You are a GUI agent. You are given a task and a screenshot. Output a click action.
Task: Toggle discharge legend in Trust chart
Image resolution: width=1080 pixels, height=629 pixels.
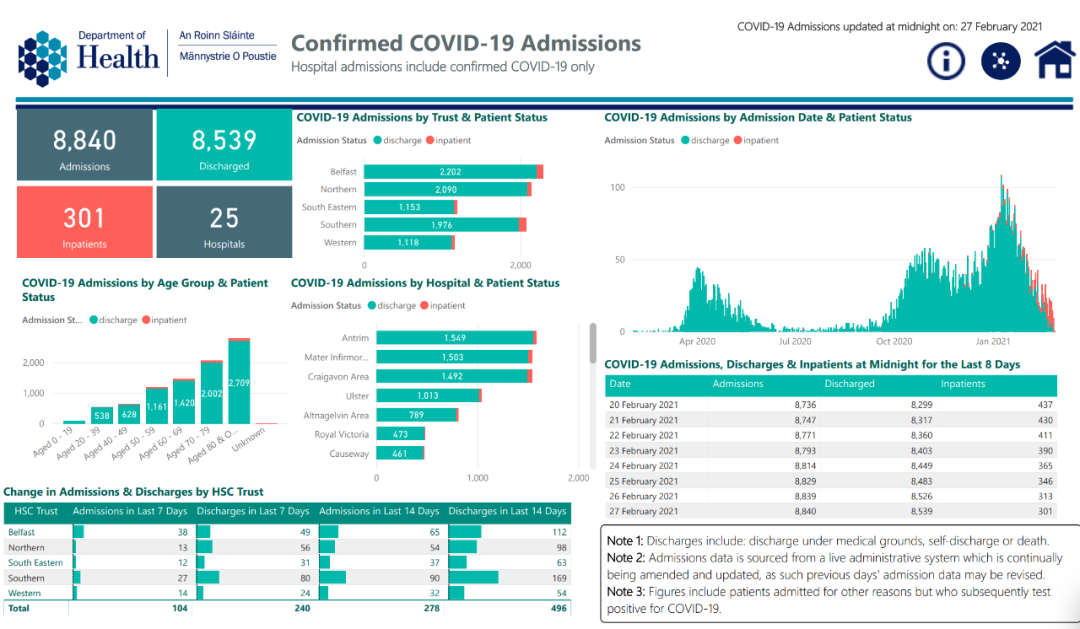click(x=398, y=141)
